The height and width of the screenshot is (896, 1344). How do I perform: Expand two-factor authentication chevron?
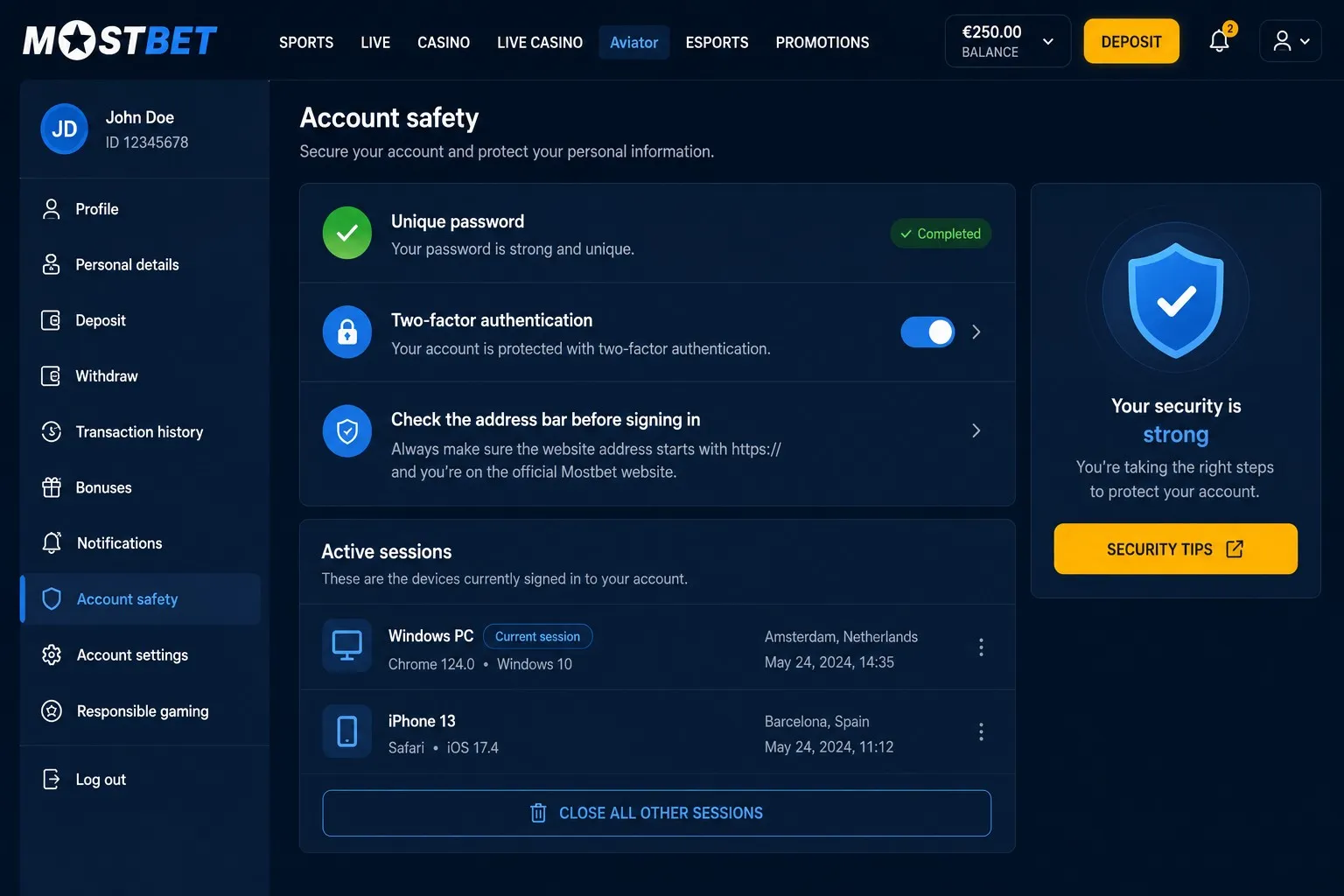coord(976,332)
